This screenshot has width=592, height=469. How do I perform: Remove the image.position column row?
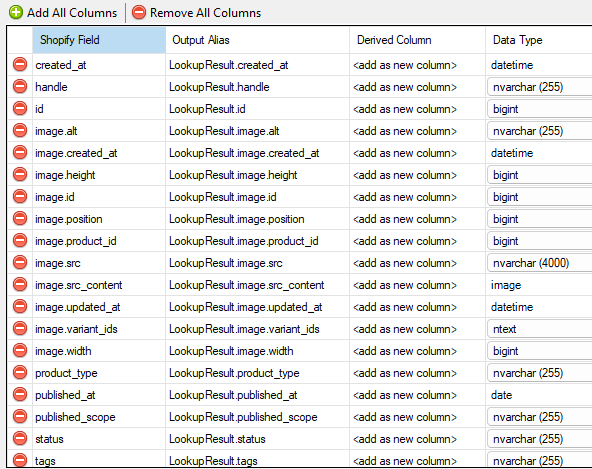[20, 218]
